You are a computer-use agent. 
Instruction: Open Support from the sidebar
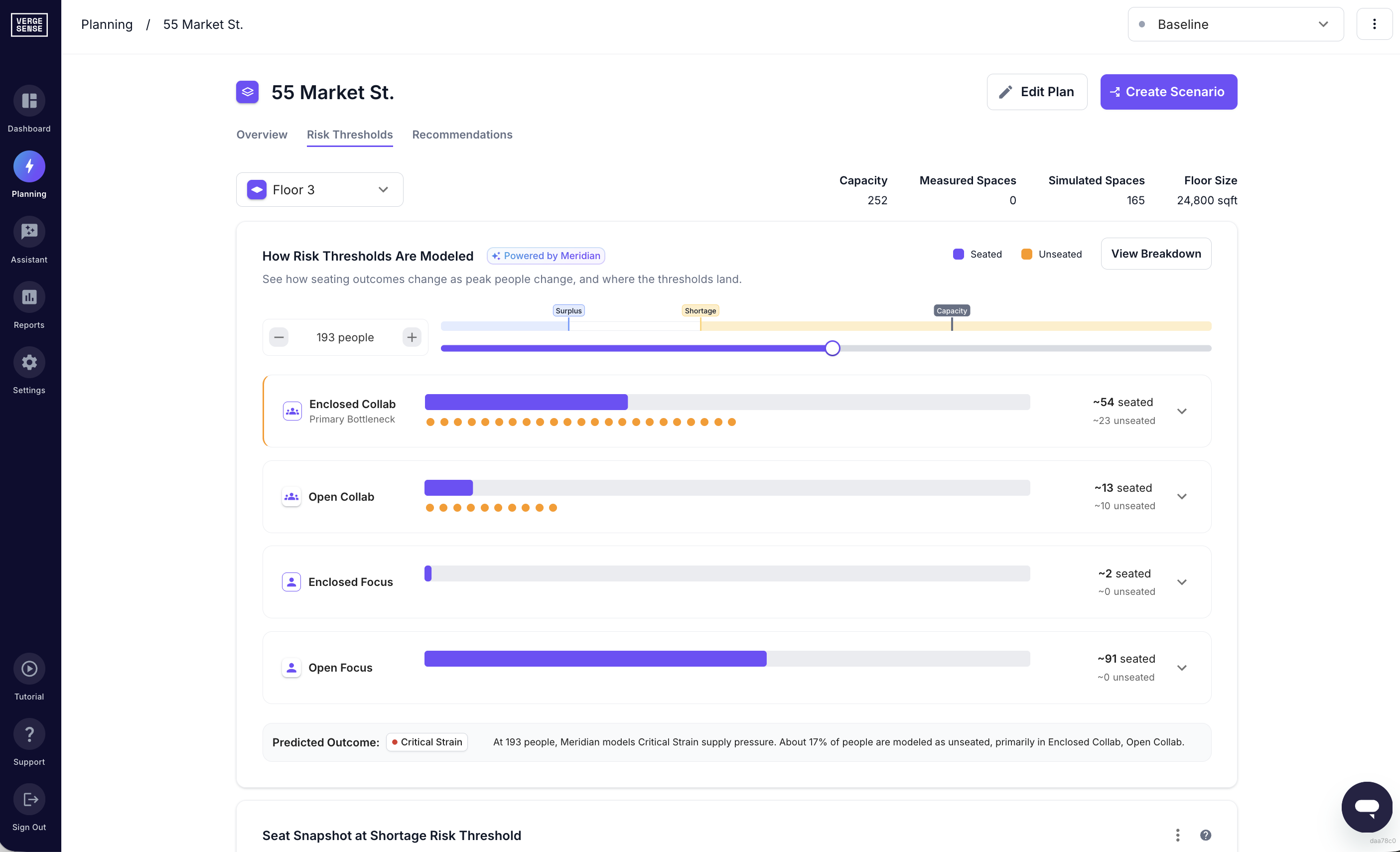pos(29,734)
